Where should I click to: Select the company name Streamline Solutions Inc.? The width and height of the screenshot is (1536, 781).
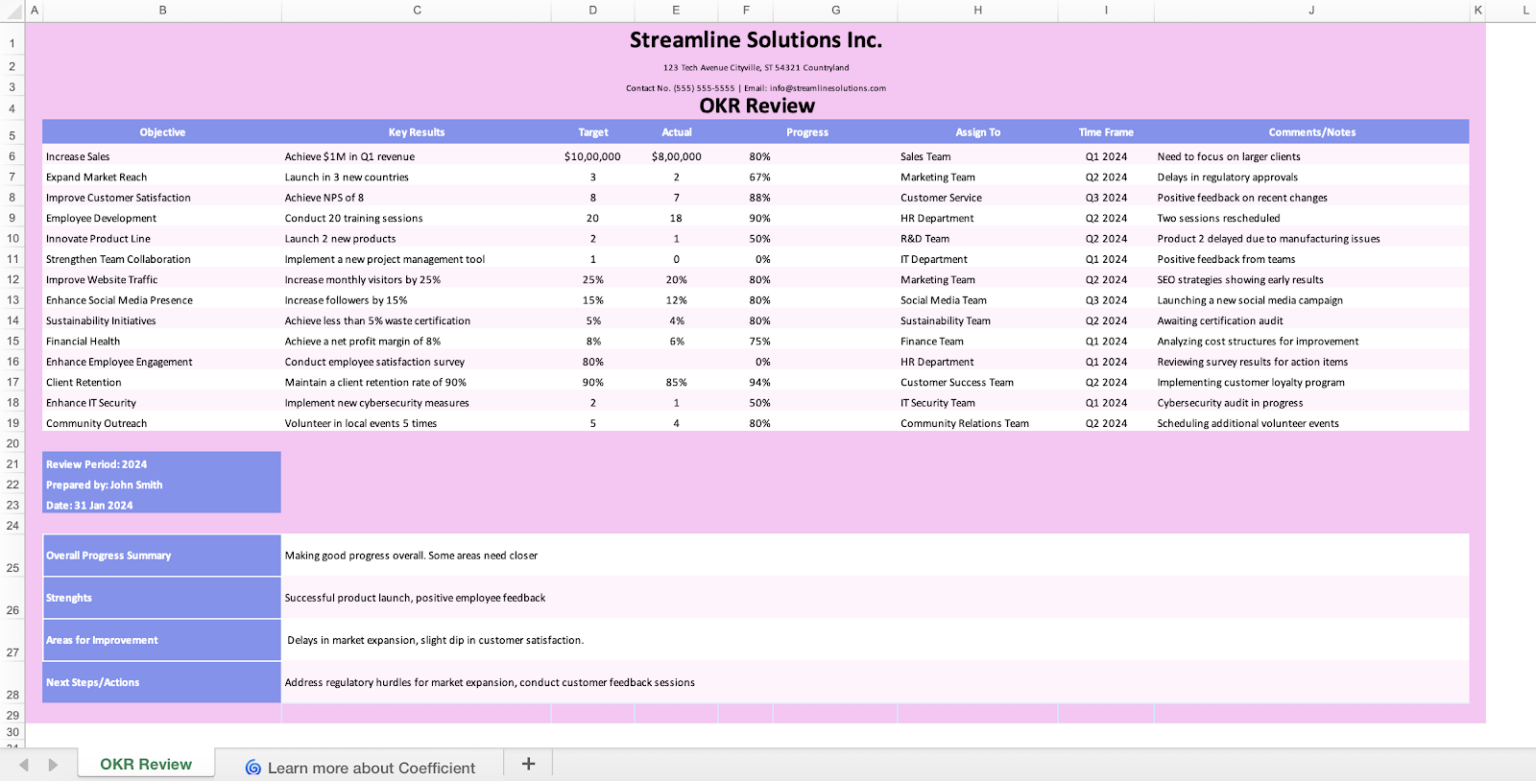[x=756, y=40]
